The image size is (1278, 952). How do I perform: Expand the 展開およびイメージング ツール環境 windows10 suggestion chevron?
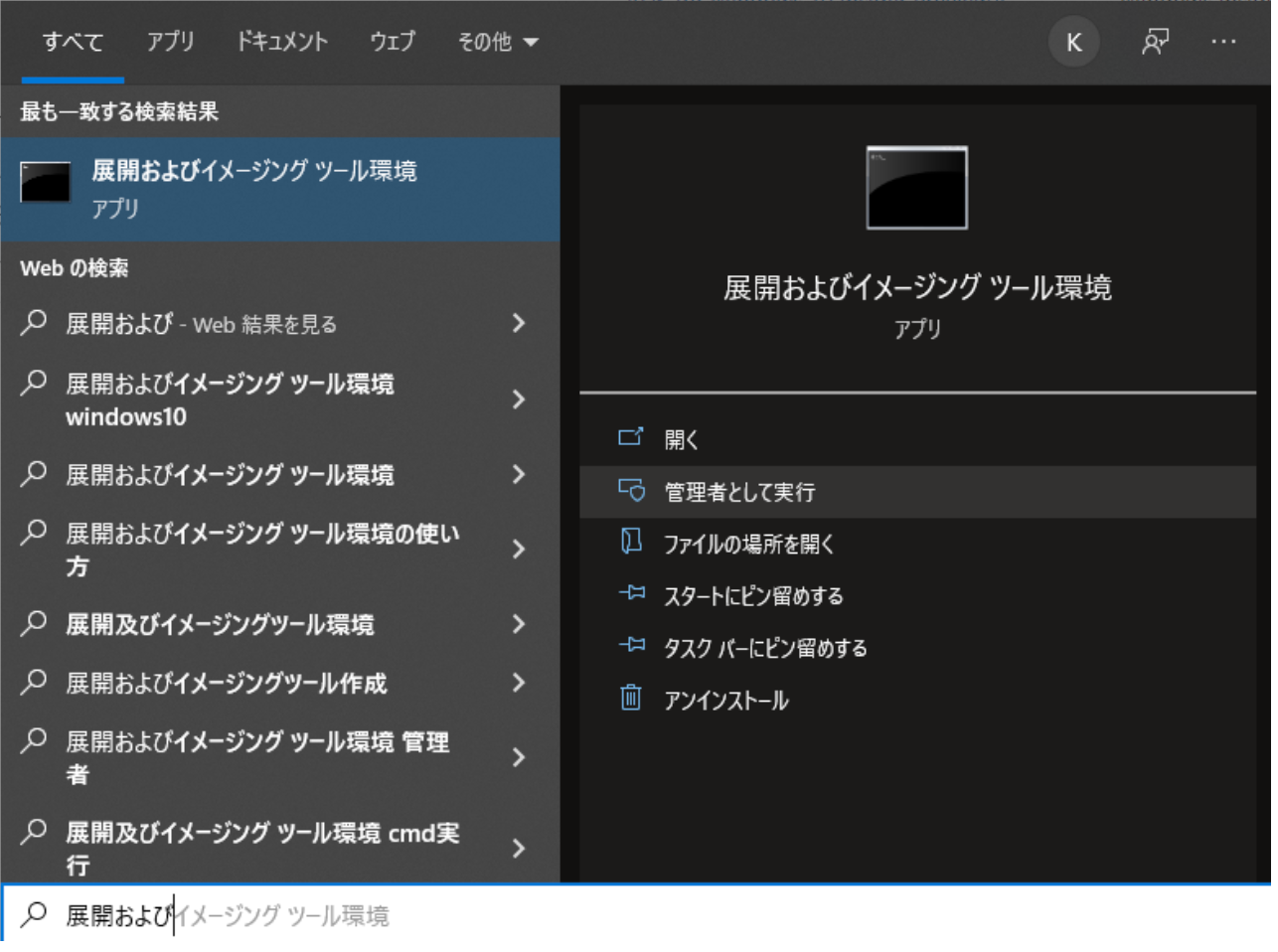520,399
